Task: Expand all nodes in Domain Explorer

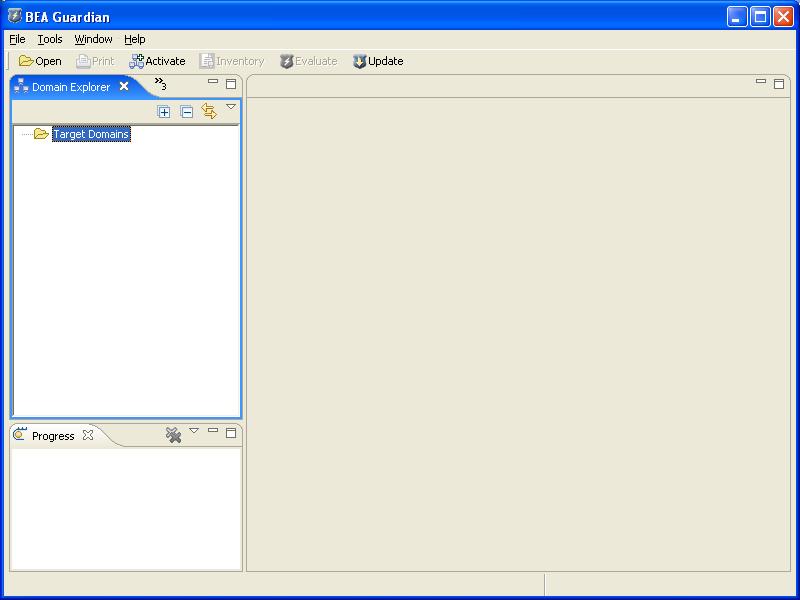Action: click(x=164, y=112)
